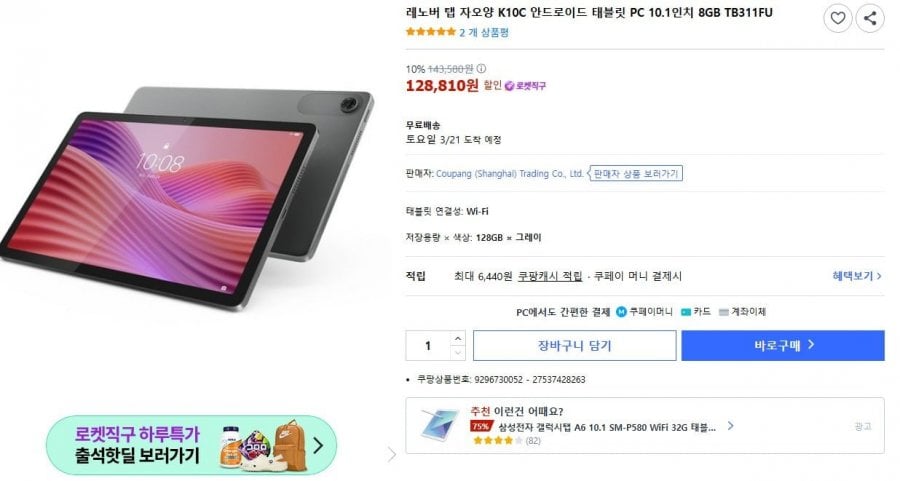Image resolution: width=900 pixels, height=481 pixels.
Task: Click the info icon beside original price
Action: pos(481,69)
